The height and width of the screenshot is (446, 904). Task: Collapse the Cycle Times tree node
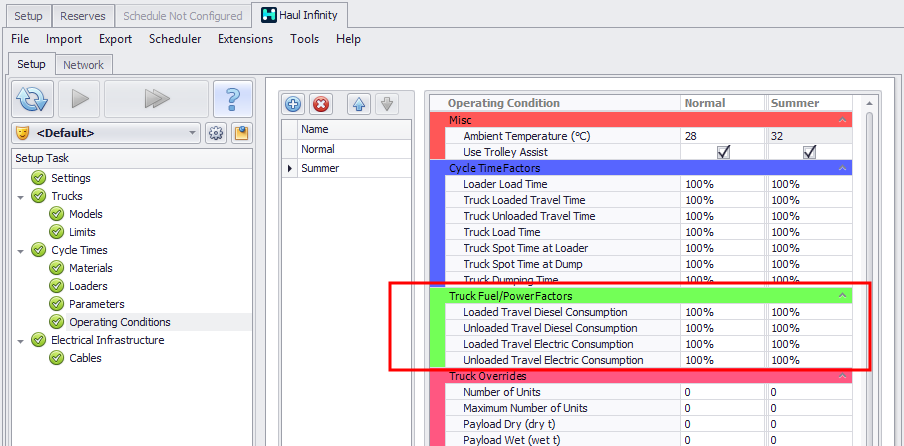[x=21, y=251]
